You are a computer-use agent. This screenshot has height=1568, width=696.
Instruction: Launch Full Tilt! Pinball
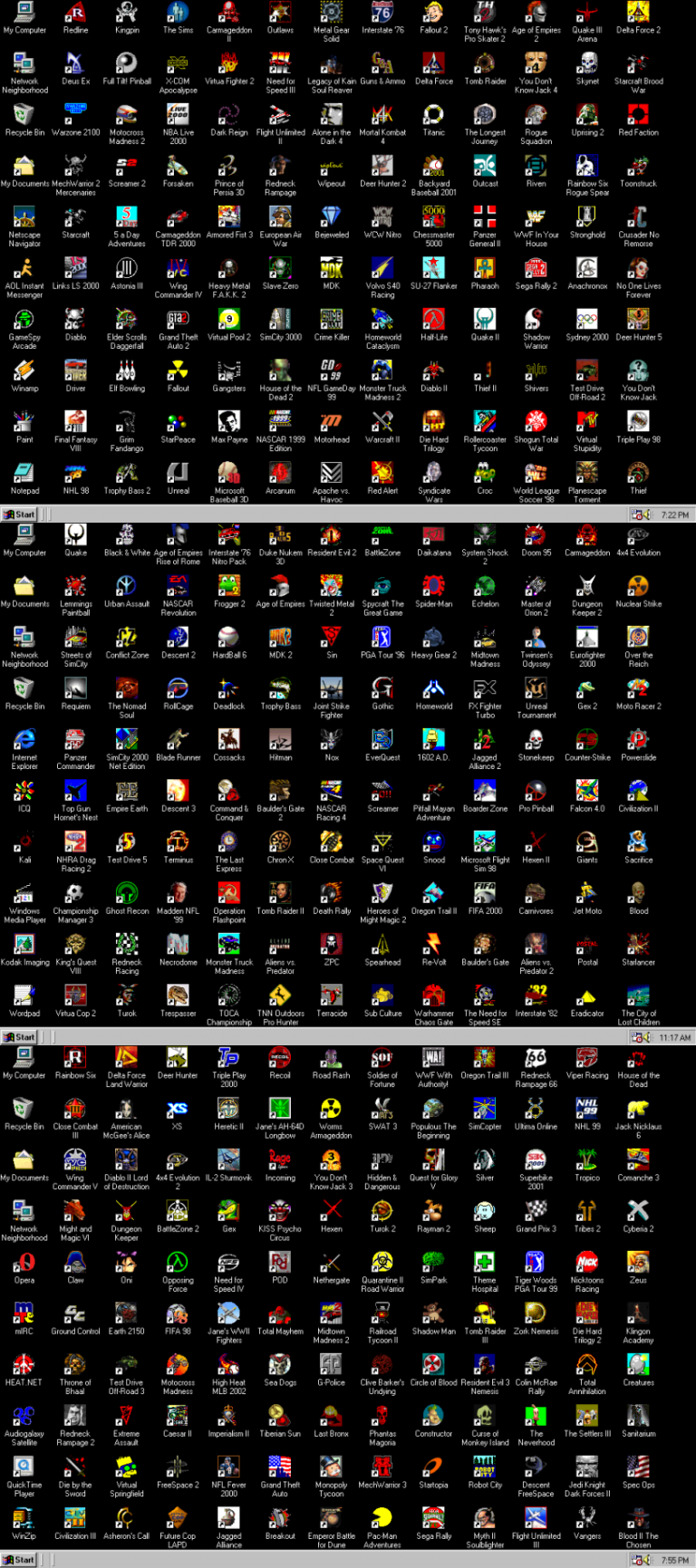tap(127, 63)
